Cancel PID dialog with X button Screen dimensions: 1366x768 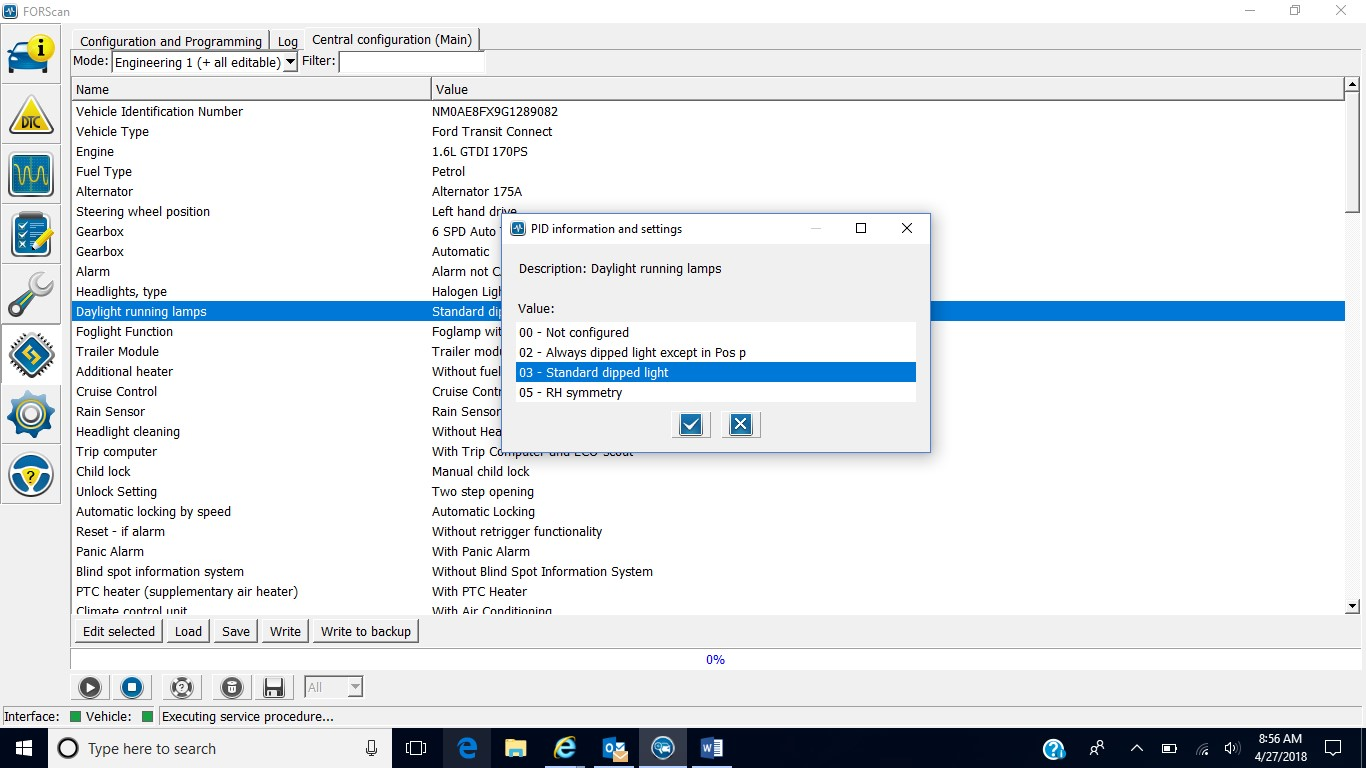tap(740, 425)
